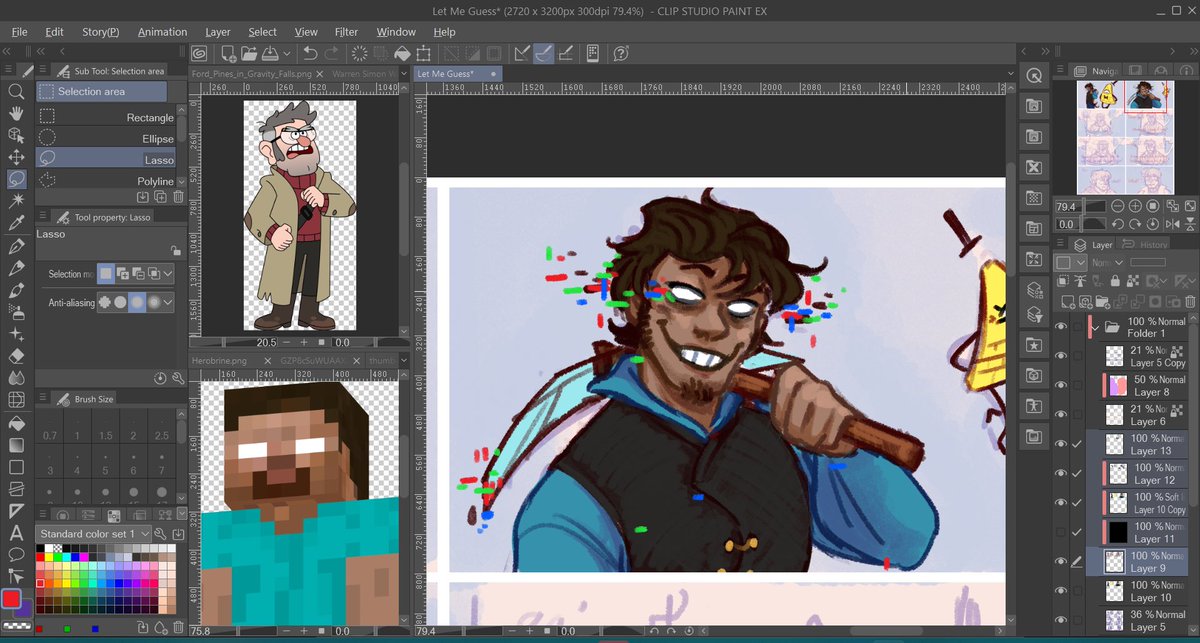Toggle visibility of Layer 13

pyautogui.click(x=1061, y=444)
